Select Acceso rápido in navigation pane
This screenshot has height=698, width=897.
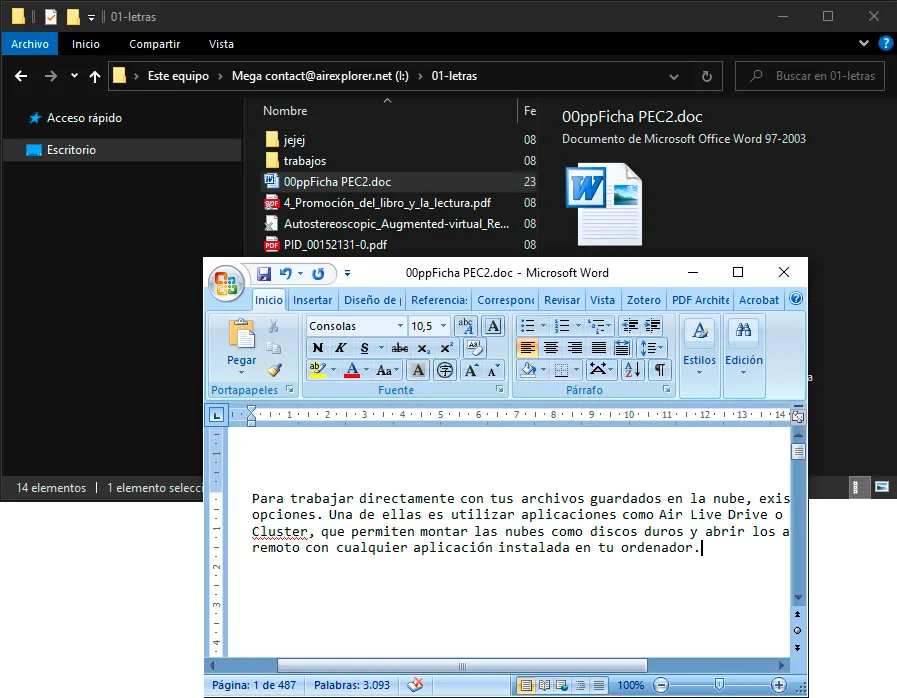coord(84,118)
